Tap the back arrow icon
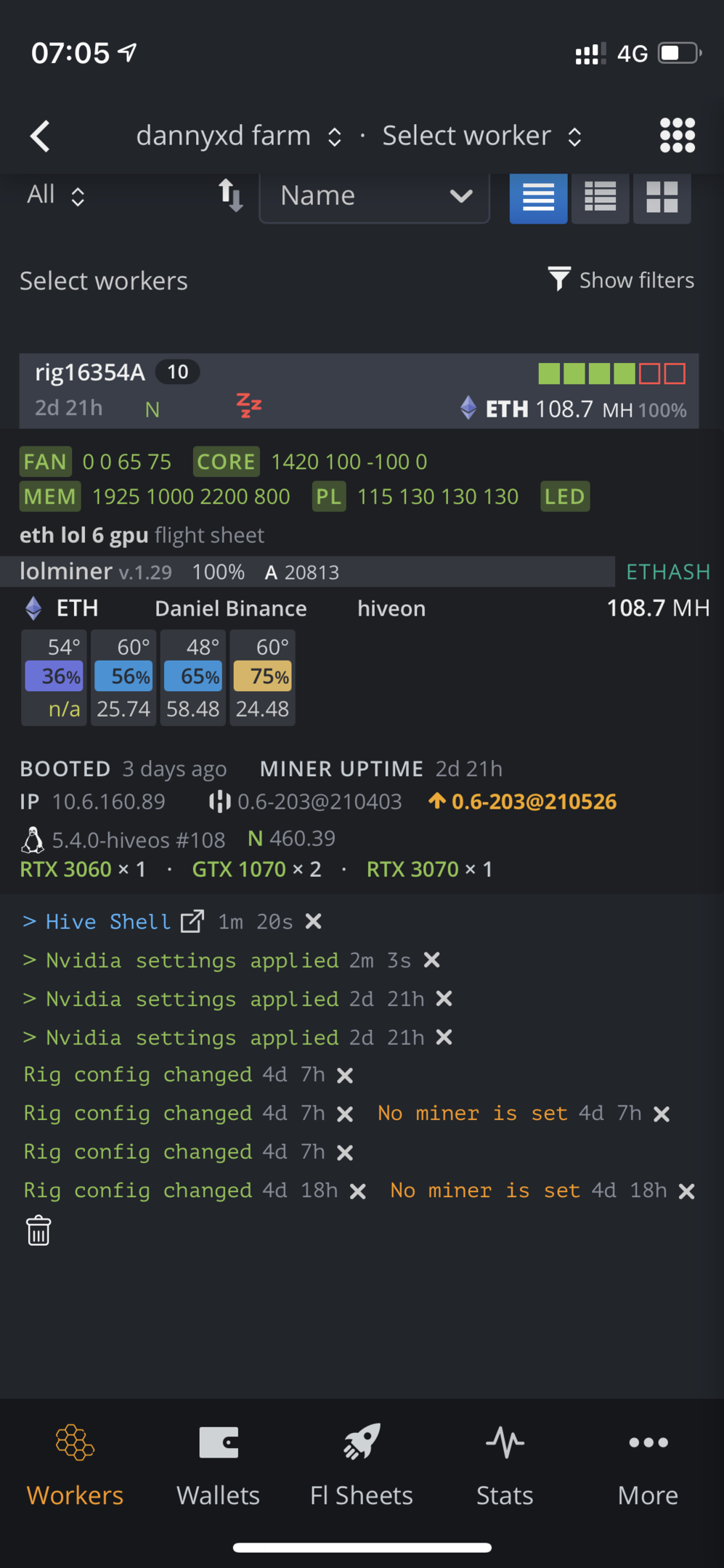Image resolution: width=724 pixels, height=1568 pixels. [x=41, y=136]
